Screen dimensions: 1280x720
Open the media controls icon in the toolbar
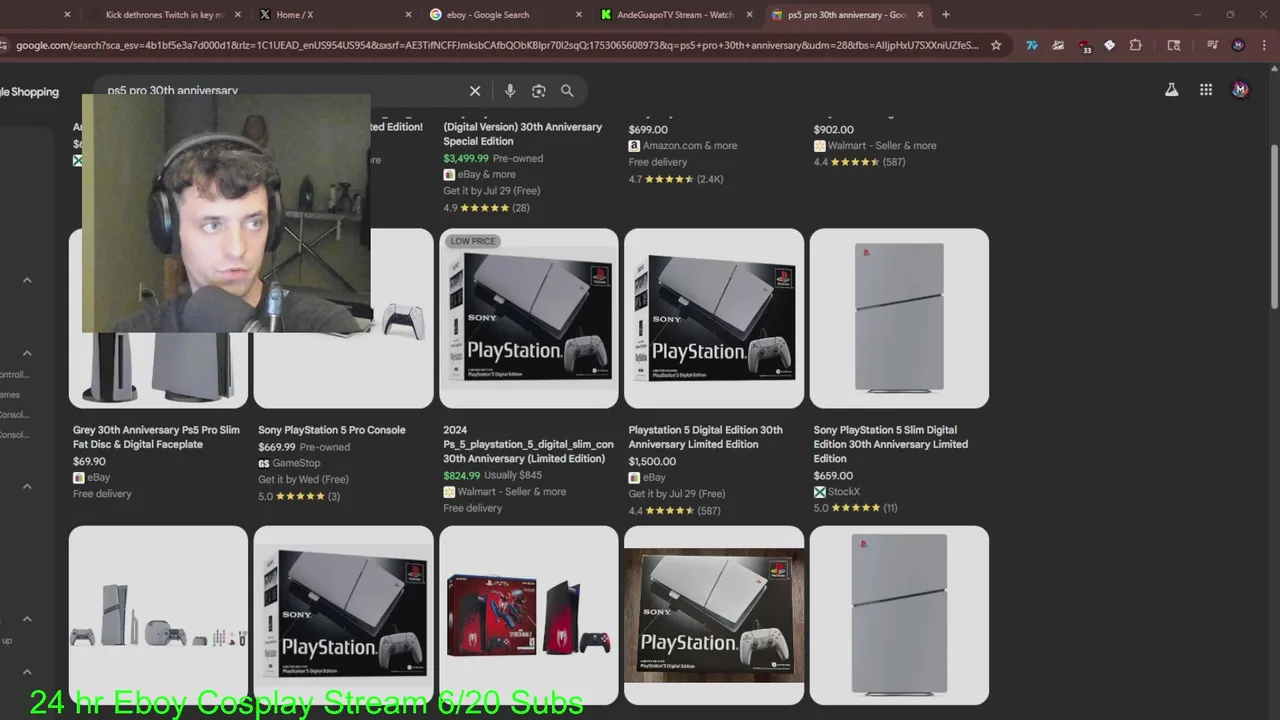point(1212,45)
